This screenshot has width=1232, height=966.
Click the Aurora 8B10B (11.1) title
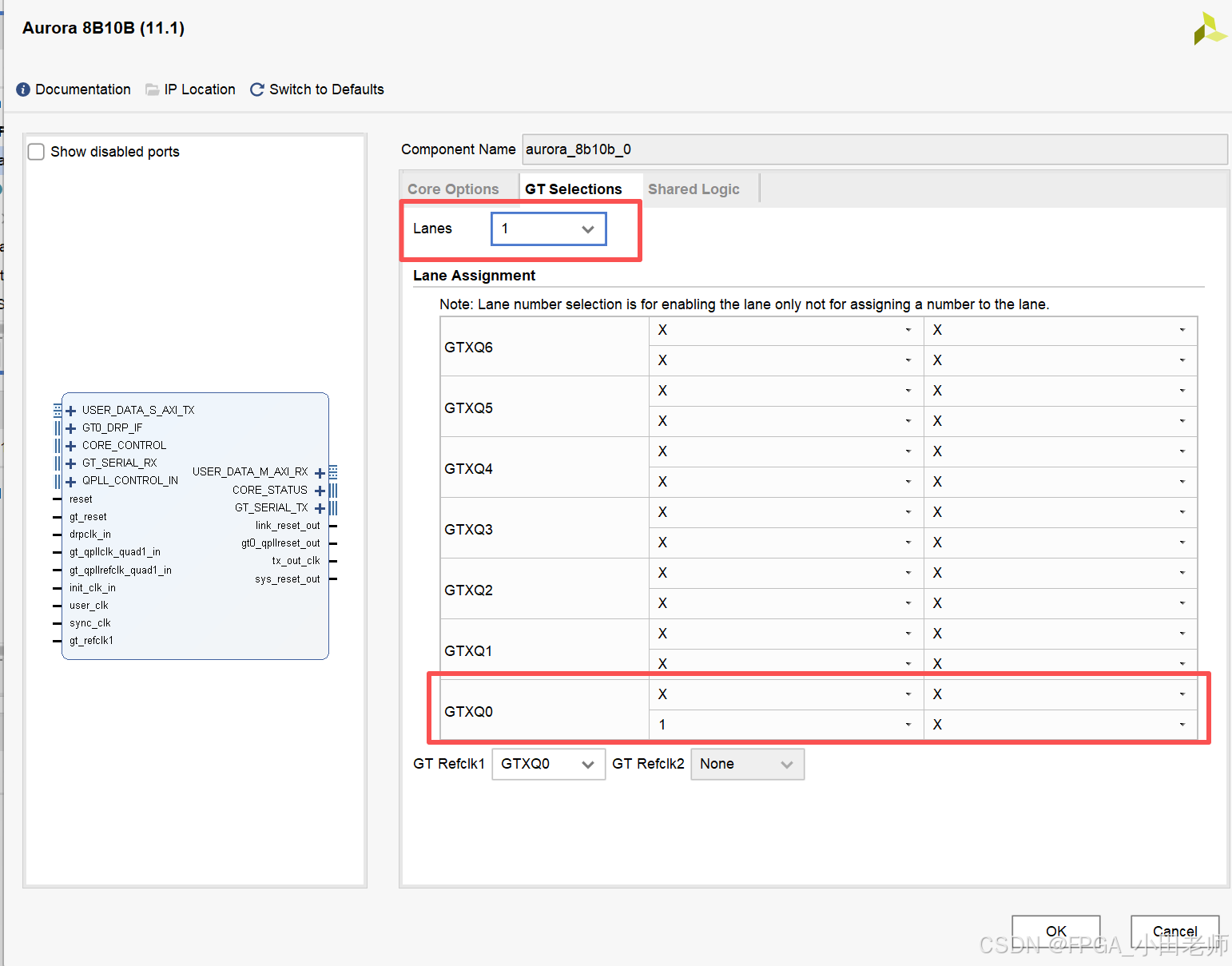[103, 28]
